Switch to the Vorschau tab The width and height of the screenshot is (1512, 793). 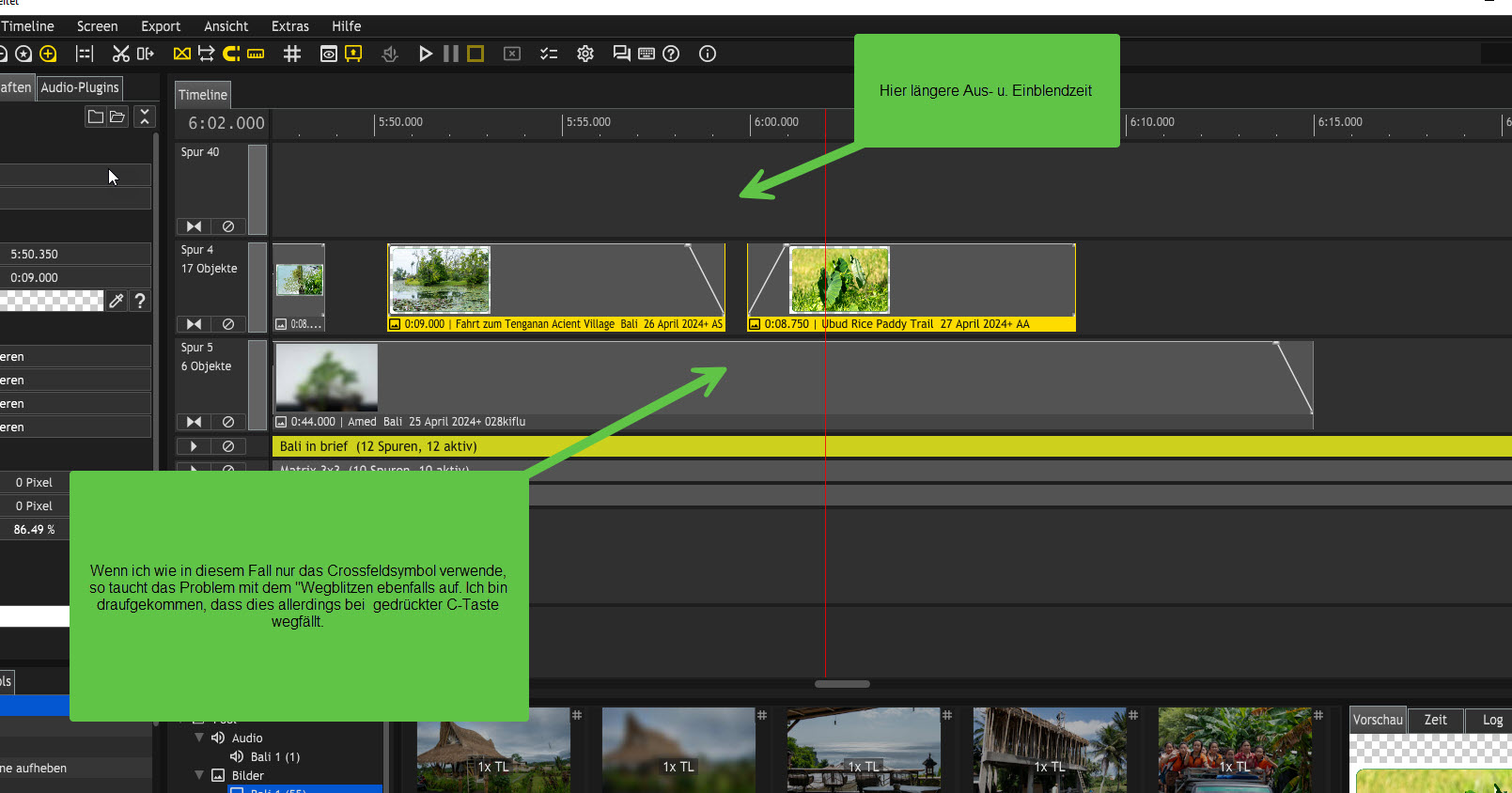1378,720
